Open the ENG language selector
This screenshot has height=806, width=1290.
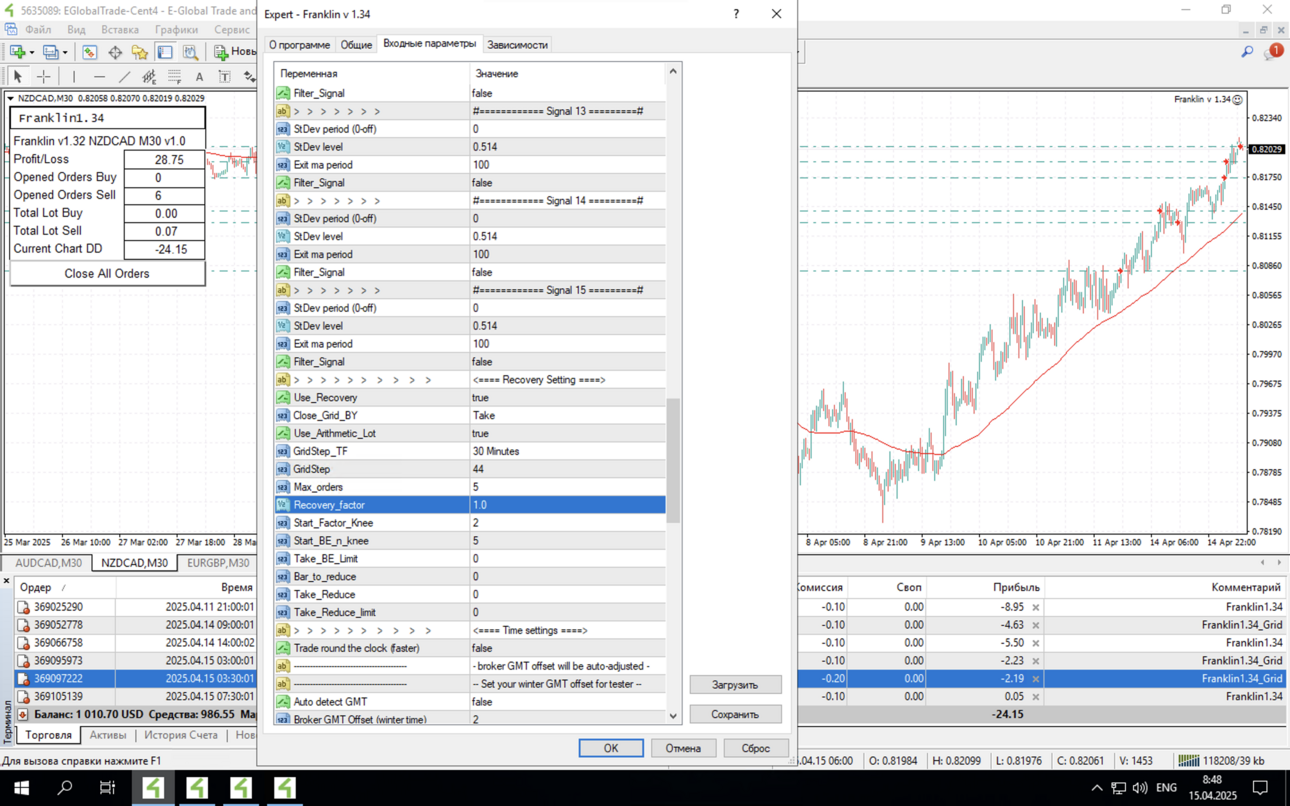pyautogui.click(x=1166, y=788)
